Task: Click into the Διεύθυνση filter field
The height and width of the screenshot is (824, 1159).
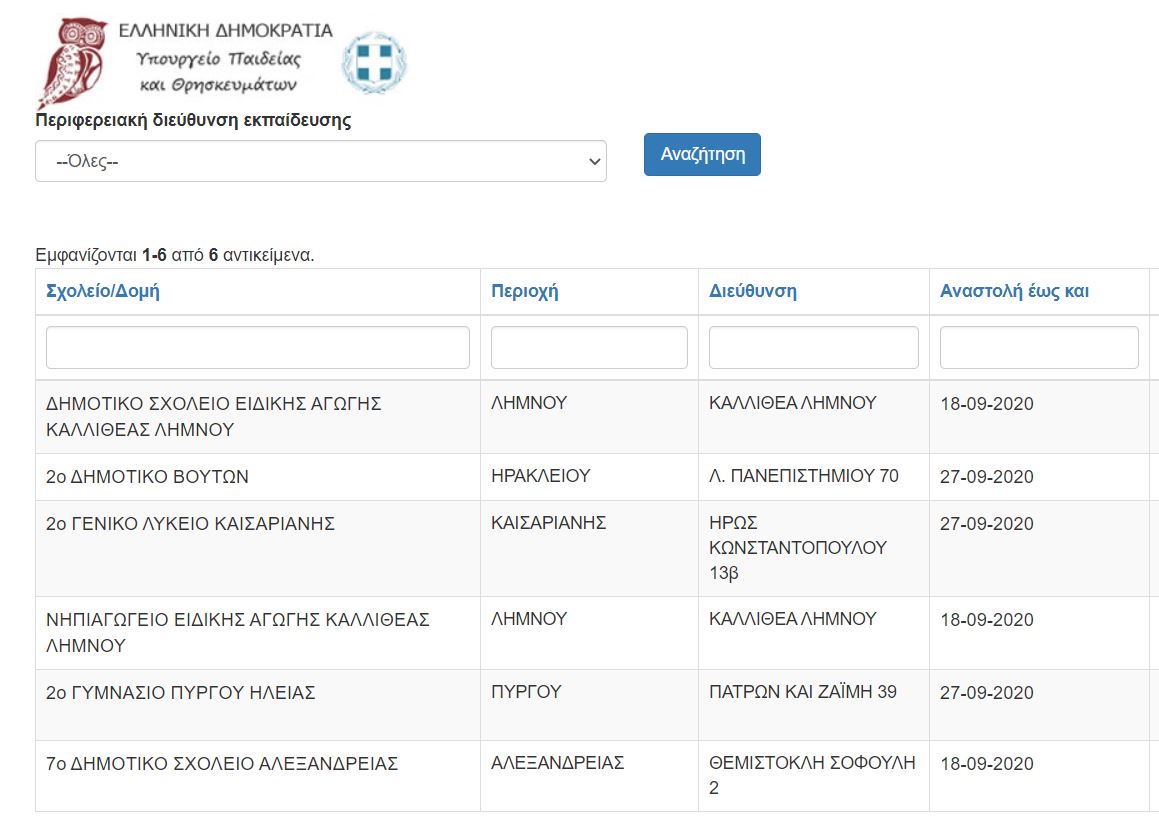Action: [x=813, y=348]
